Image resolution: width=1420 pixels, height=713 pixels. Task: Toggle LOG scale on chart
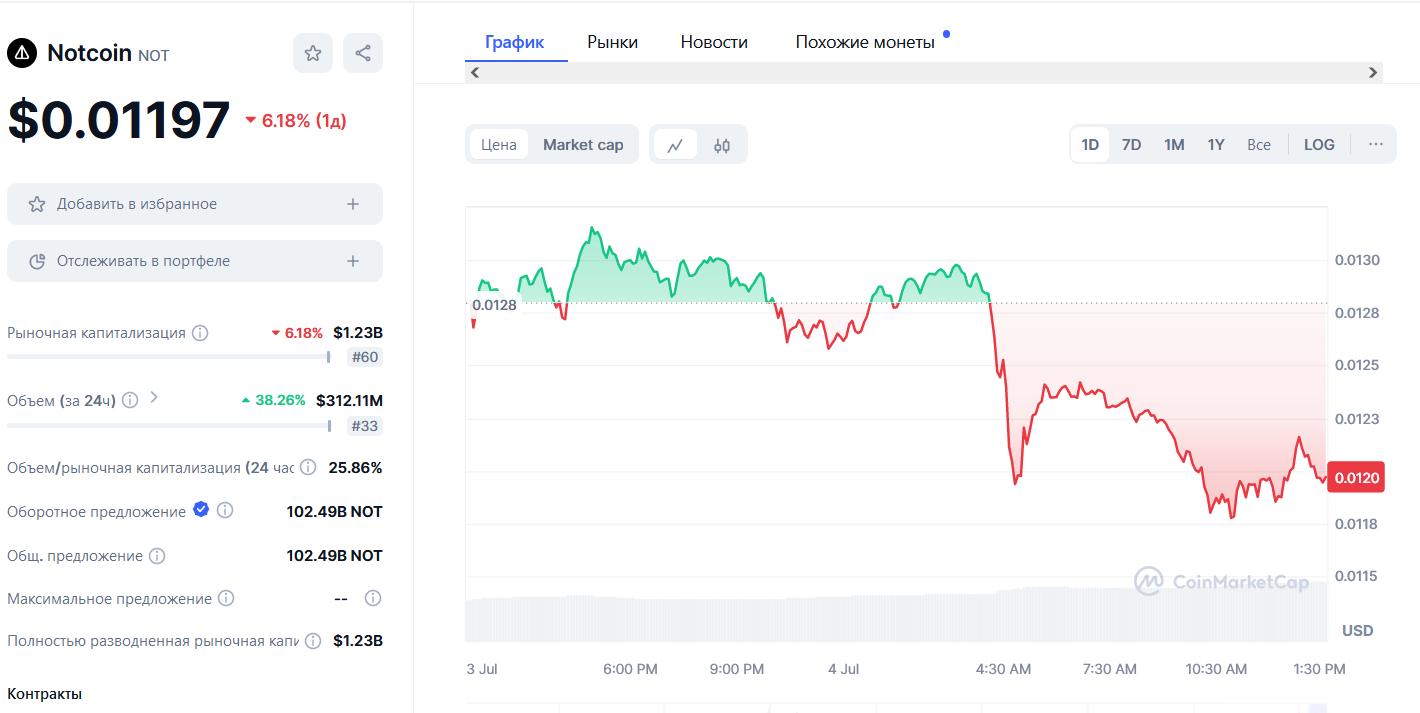click(1319, 145)
